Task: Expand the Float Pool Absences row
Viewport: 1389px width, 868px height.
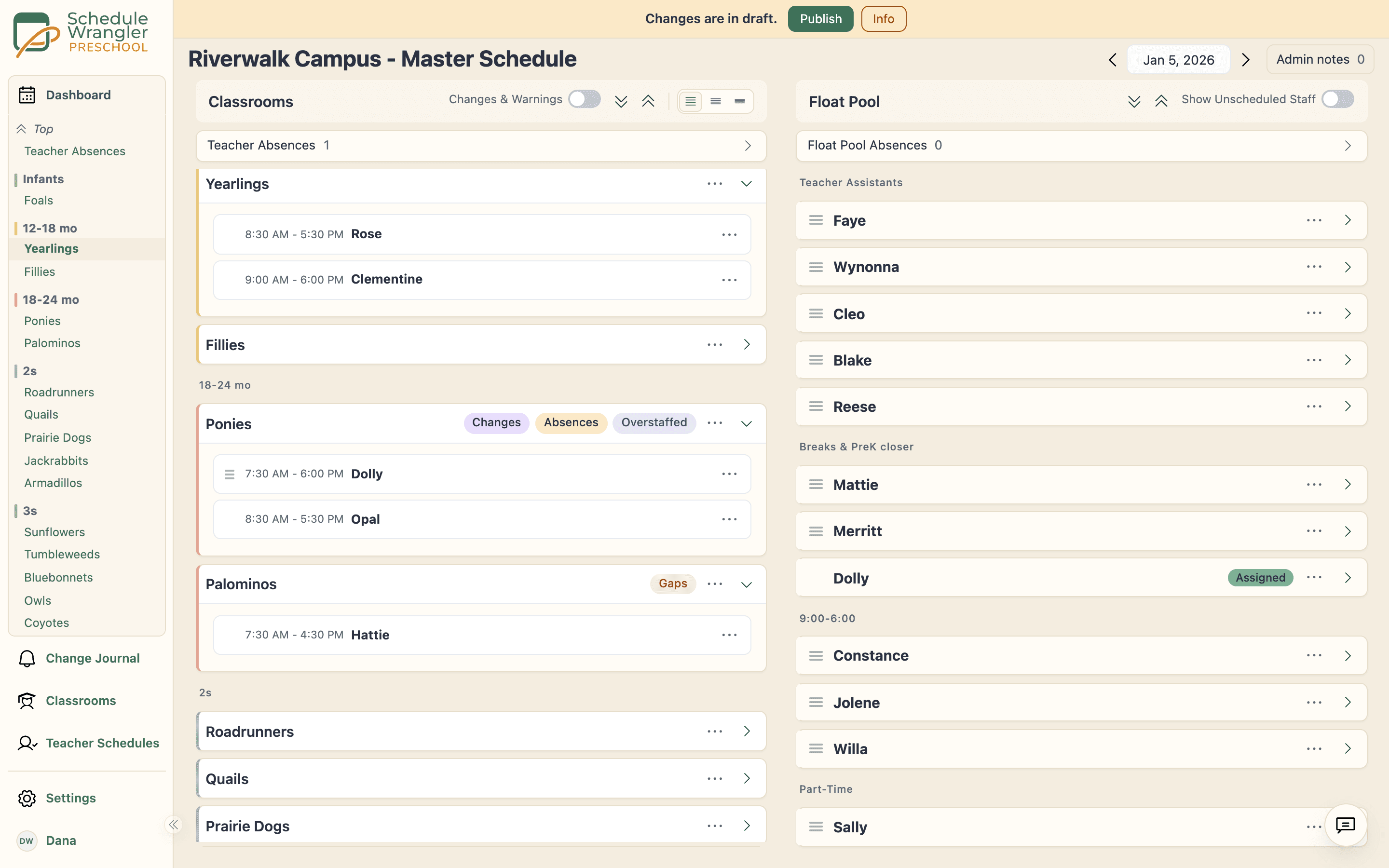Action: pyautogui.click(x=1081, y=146)
